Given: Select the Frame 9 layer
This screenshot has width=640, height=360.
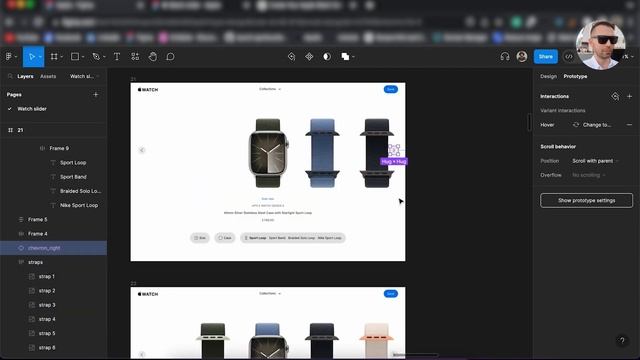Looking at the screenshot, I should [x=59, y=148].
